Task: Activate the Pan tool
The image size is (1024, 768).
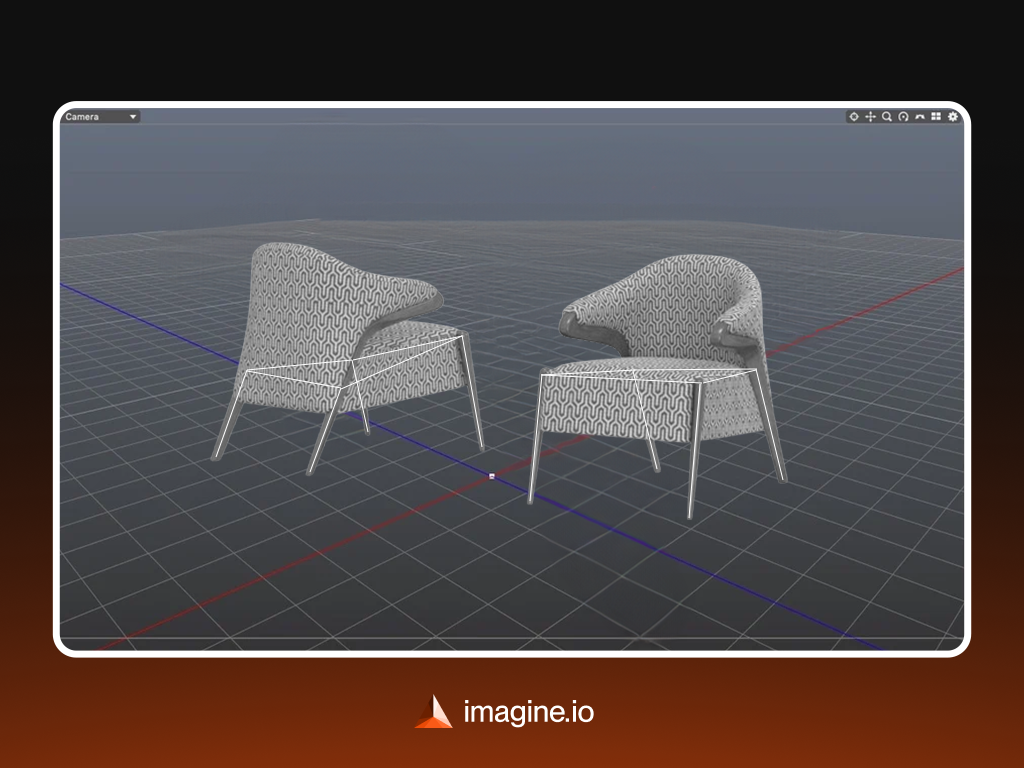Action: click(871, 117)
